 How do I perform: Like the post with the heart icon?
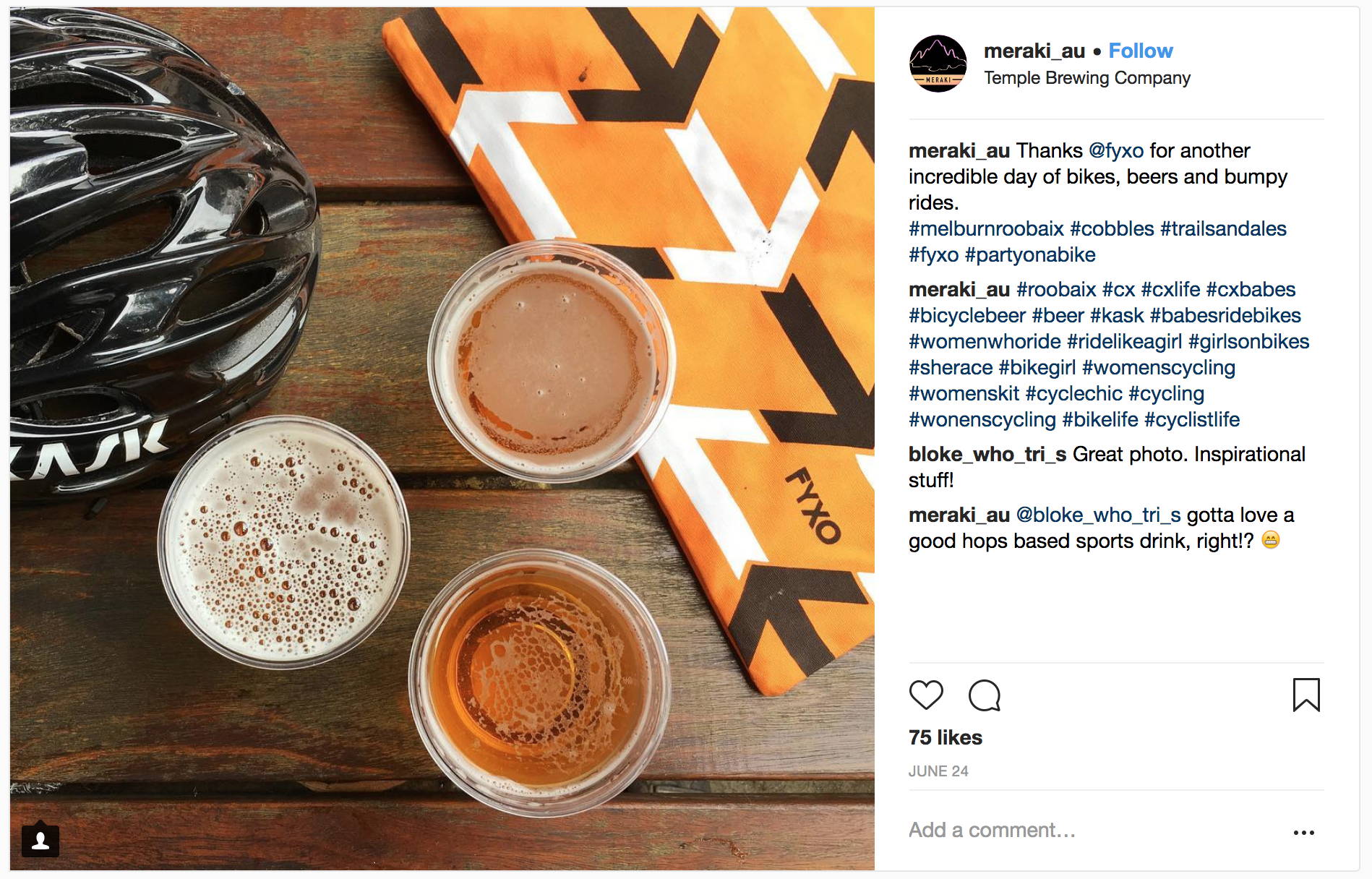point(926,695)
